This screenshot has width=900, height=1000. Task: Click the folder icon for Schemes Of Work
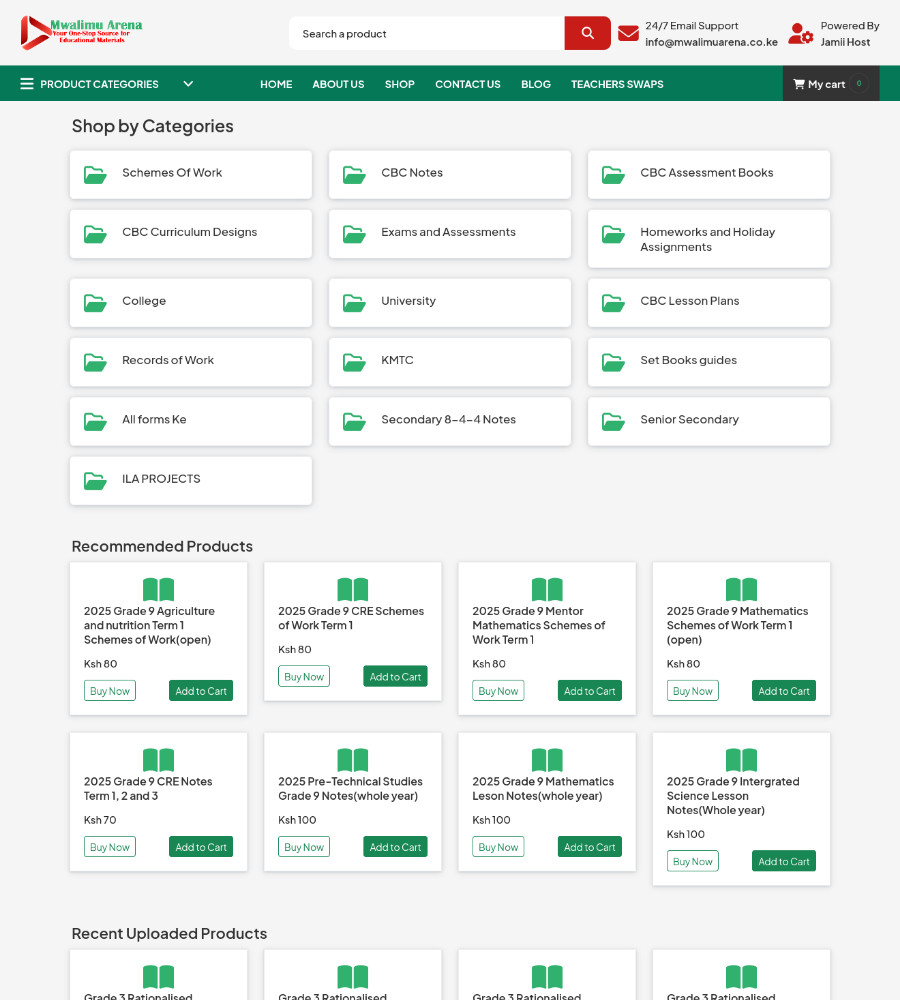(x=95, y=174)
